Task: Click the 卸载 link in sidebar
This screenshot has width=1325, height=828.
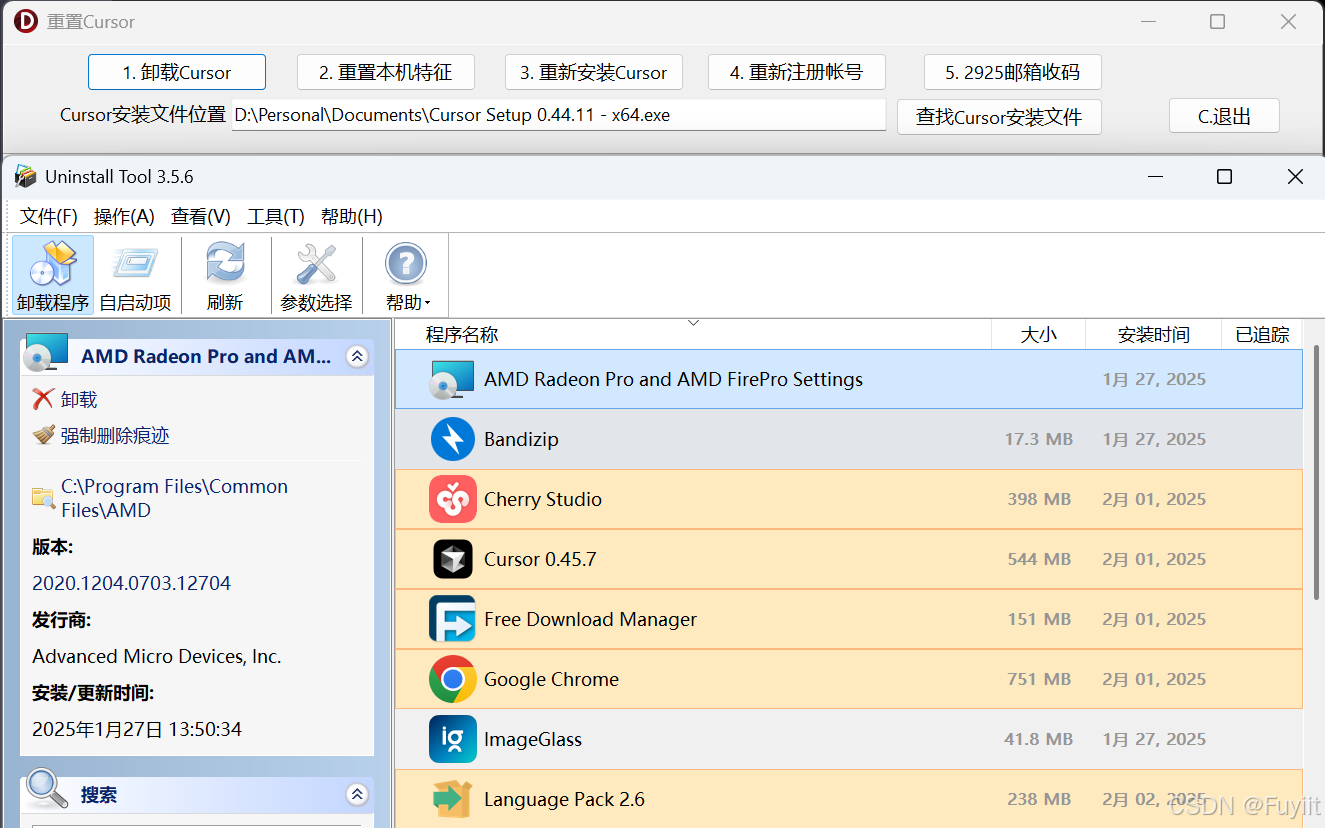Action: tap(79, 399)
